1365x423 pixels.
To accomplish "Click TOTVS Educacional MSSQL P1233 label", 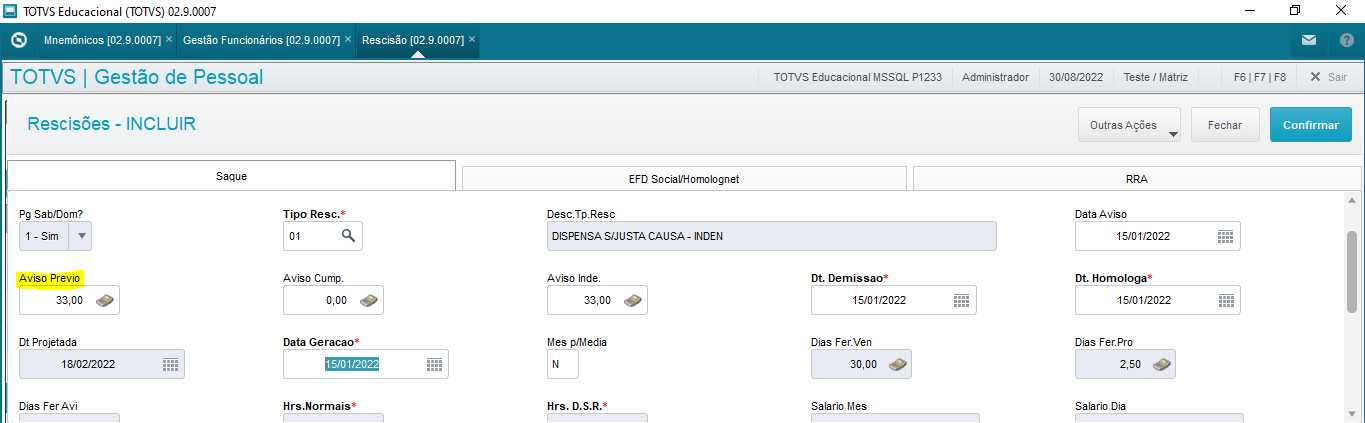I will tap(858, 77).
